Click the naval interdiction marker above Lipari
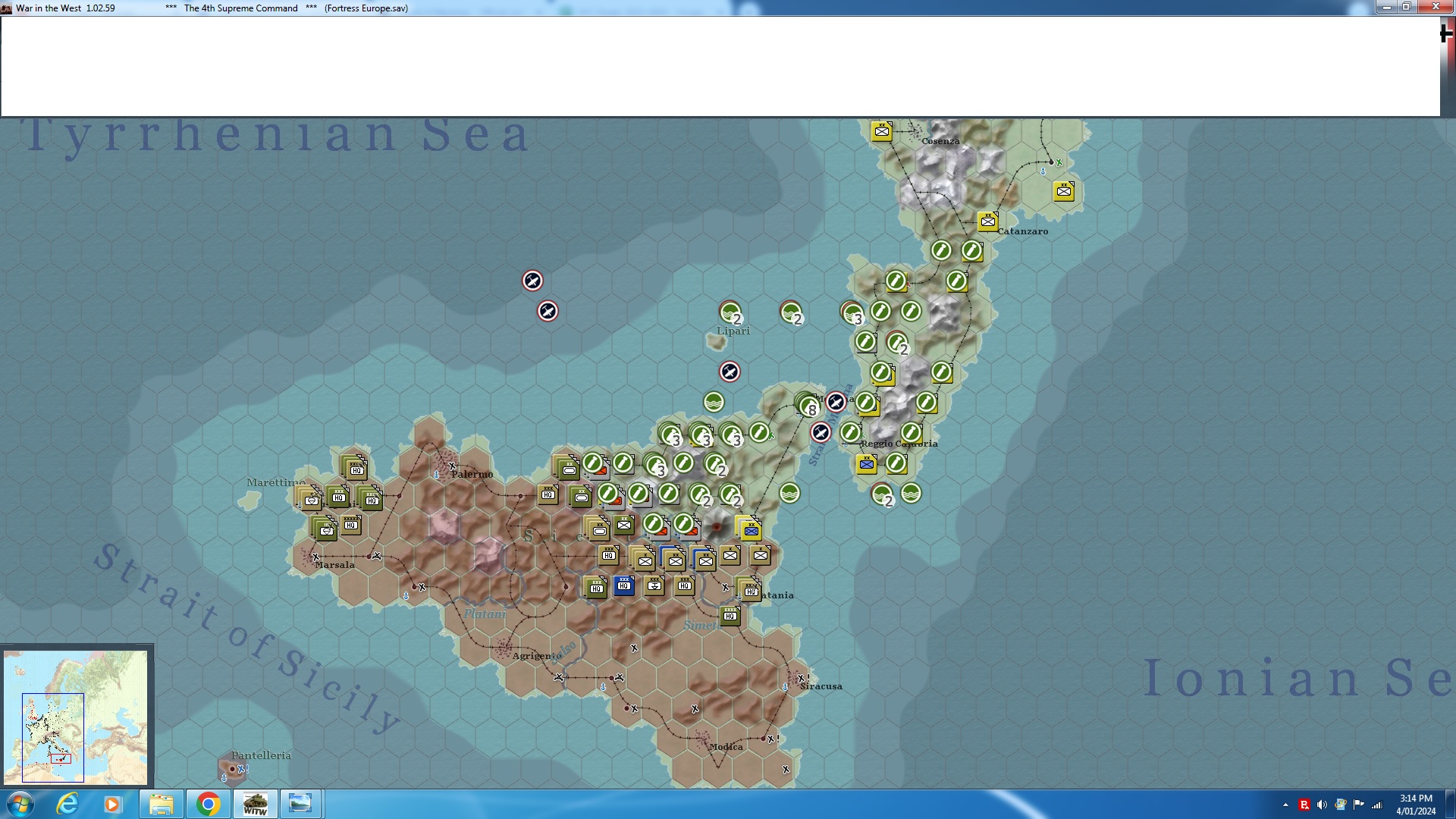Image resolution: width=1456 pixels, height=819 pixels. pyautogui.click(x=730, y=312)
